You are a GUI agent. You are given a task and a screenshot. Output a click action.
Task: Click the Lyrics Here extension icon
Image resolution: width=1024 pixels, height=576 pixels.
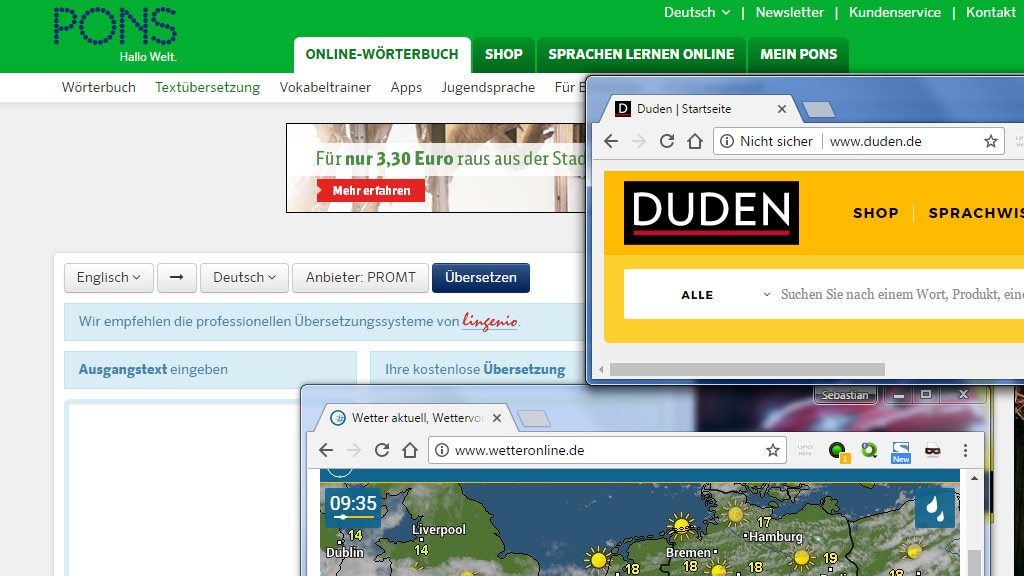(x=806, y=451)
